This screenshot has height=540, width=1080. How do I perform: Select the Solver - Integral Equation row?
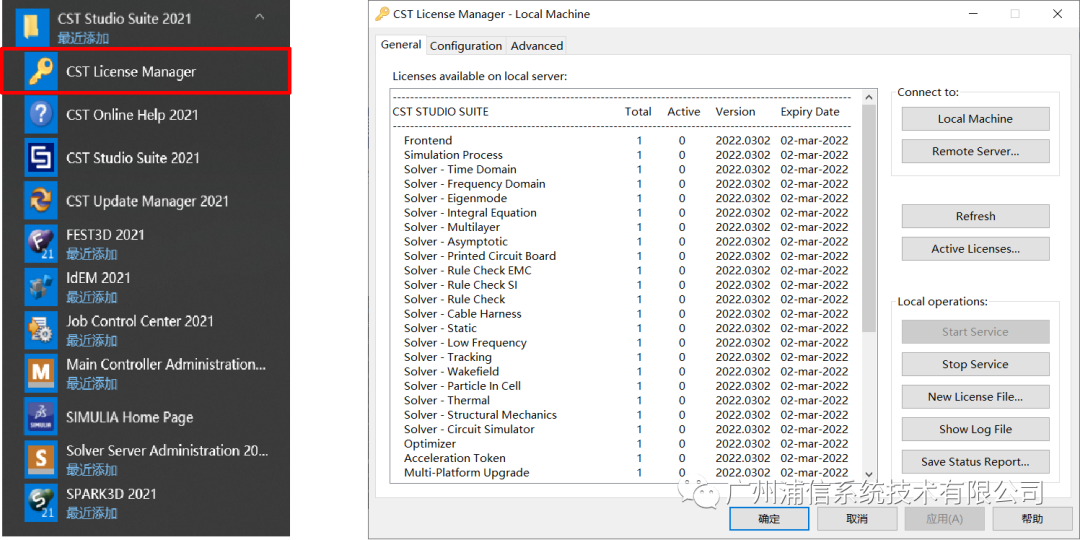tap(625, 213)
